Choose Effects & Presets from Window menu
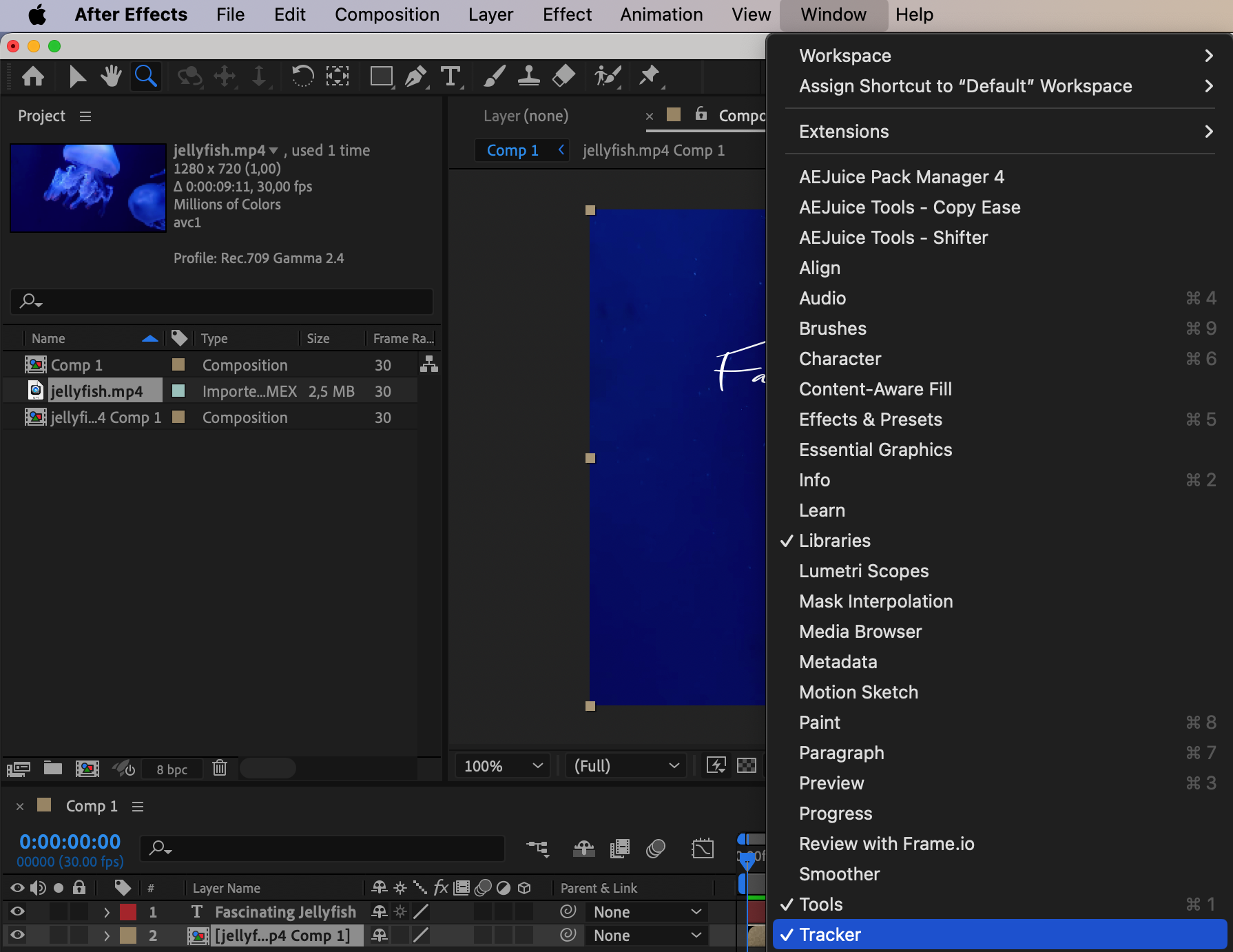 tap(999, 420)
